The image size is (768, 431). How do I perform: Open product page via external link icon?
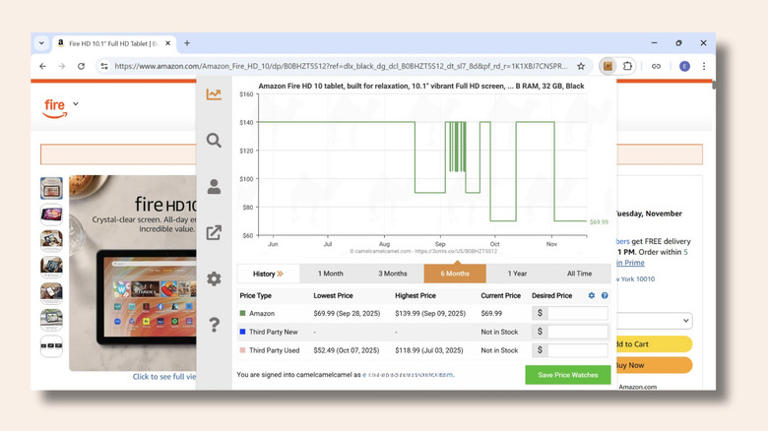pyautogui.click(x=214, y=233)
